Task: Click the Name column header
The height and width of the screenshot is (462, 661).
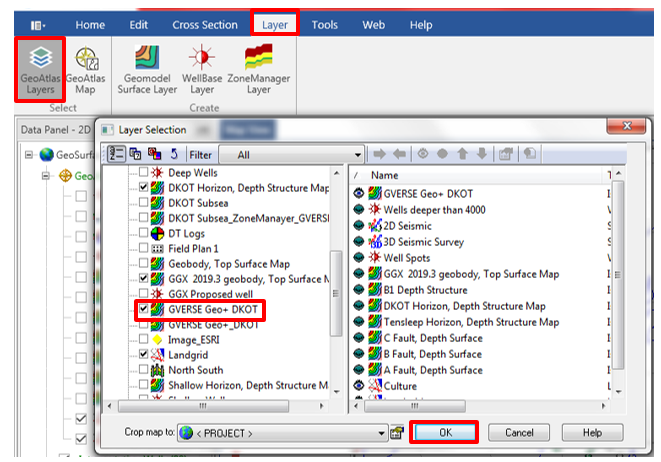Action: click(x=384, y=175)
